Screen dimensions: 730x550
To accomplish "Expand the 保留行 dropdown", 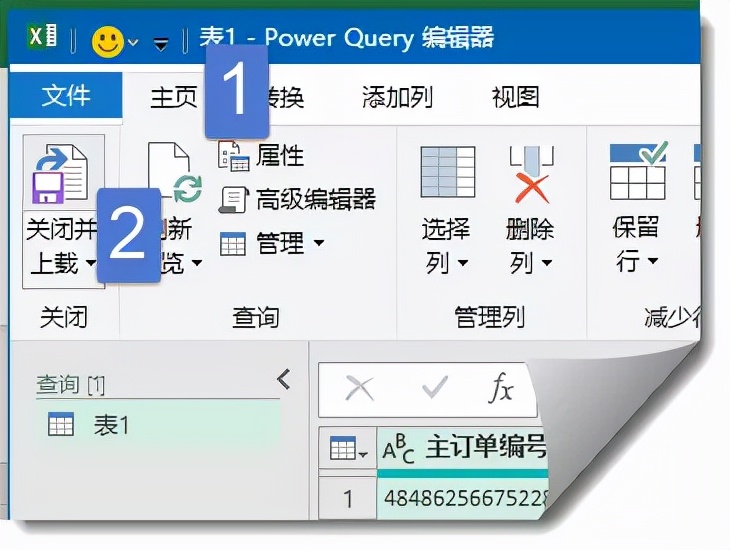I will click(x=653, y=261).
